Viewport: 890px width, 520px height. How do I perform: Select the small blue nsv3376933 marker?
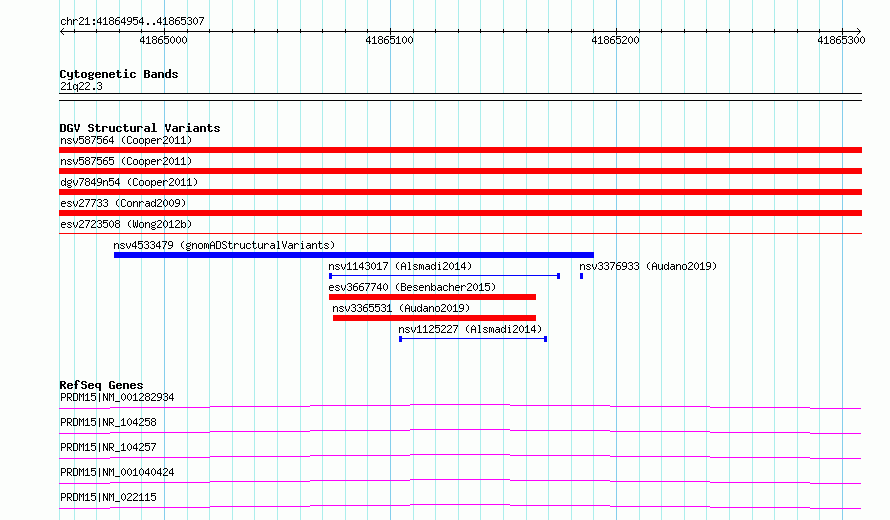point(581,276)
